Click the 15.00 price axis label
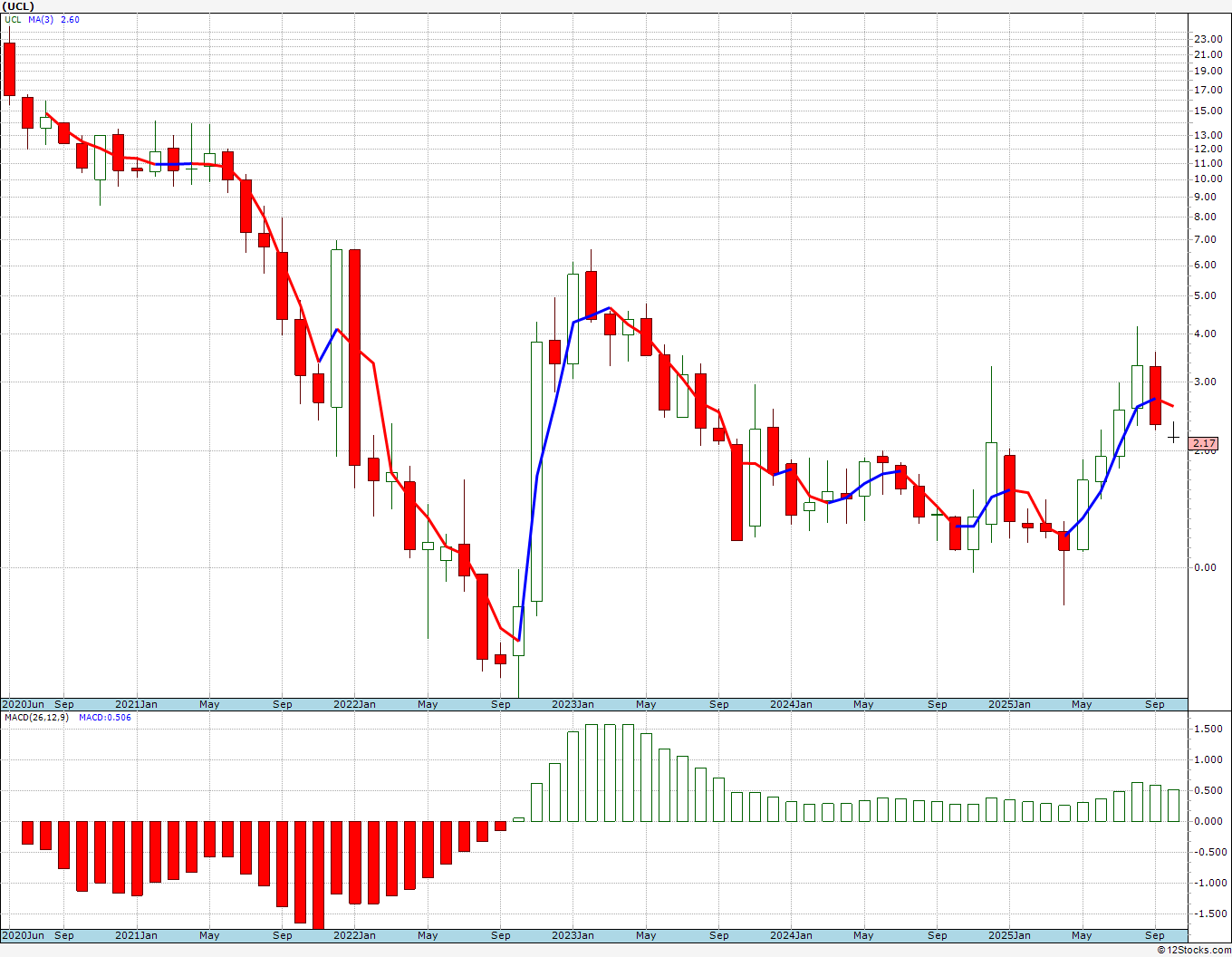Screen dimensions: 1232x957 (1208, 111)
